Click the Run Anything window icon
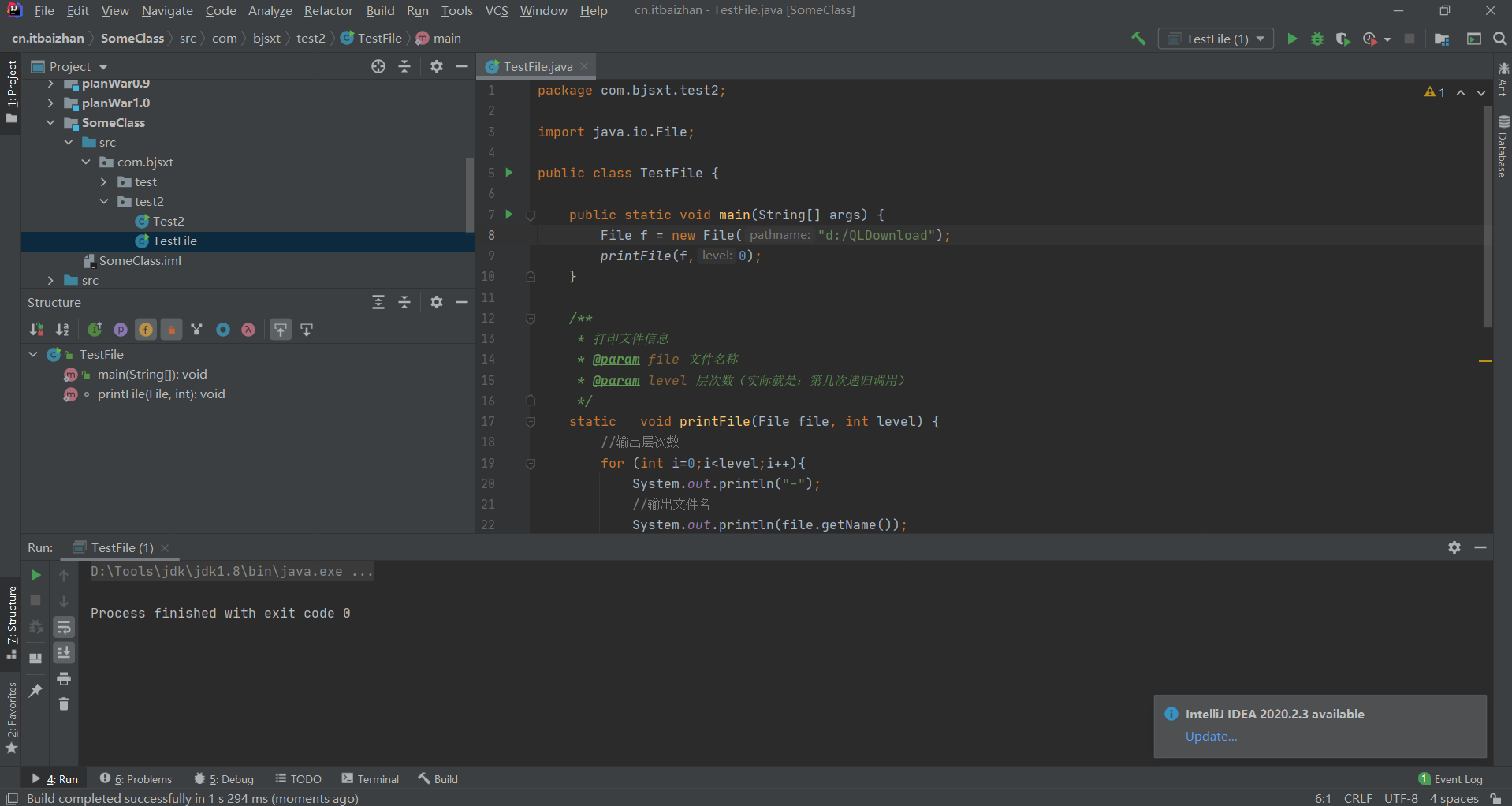The height and width of the screenshot is (806, 1512). pyautogui.click(x=1474, y=39)
